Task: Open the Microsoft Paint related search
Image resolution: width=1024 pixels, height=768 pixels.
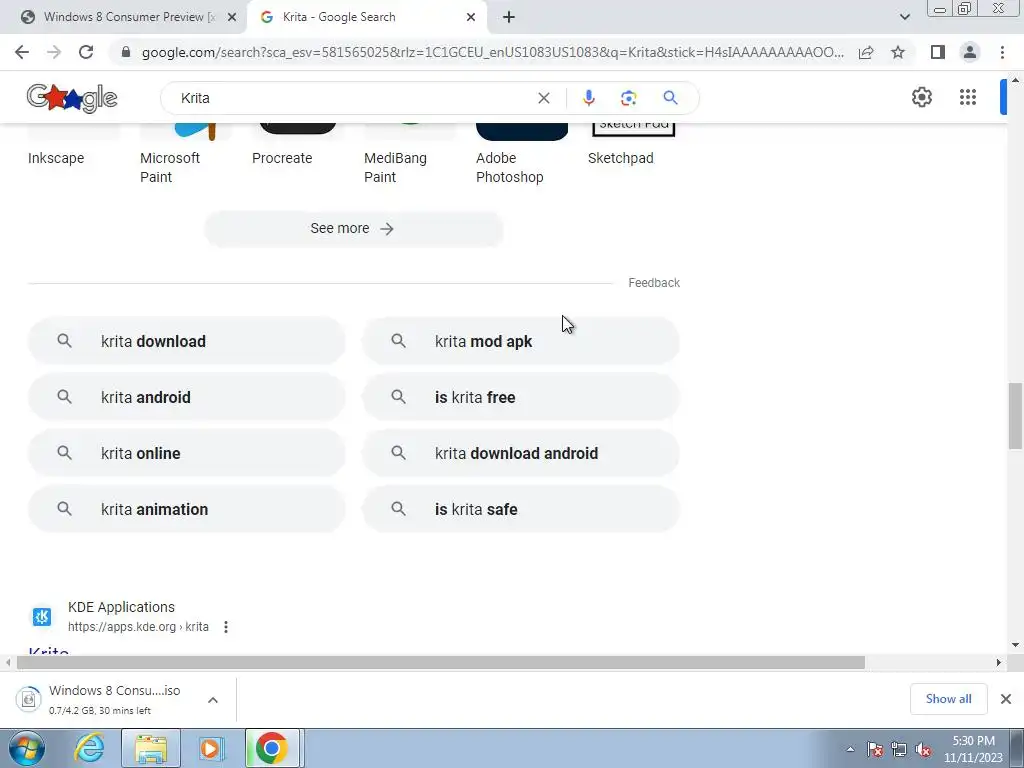Action: [x=170, y=167]
